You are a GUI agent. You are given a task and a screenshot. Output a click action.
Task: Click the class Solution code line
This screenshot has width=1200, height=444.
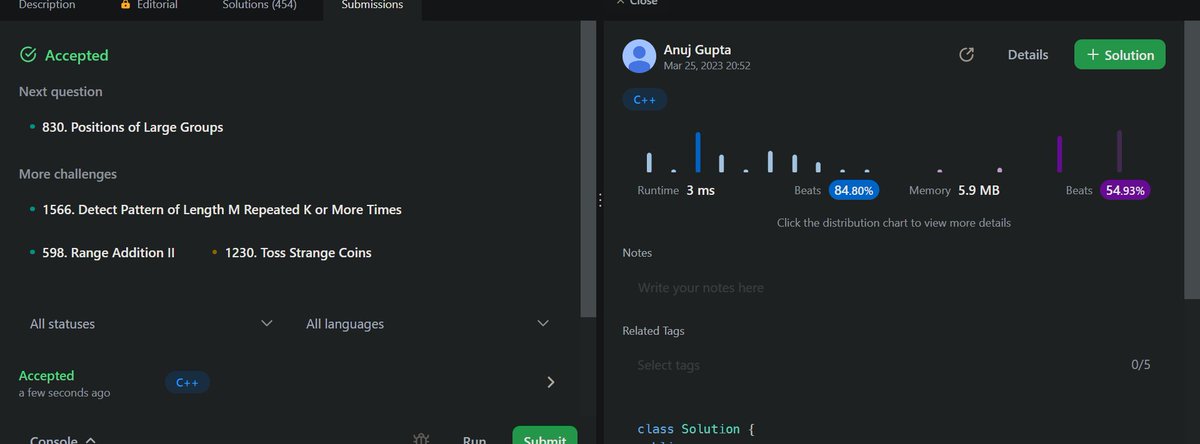click(695, 429)
